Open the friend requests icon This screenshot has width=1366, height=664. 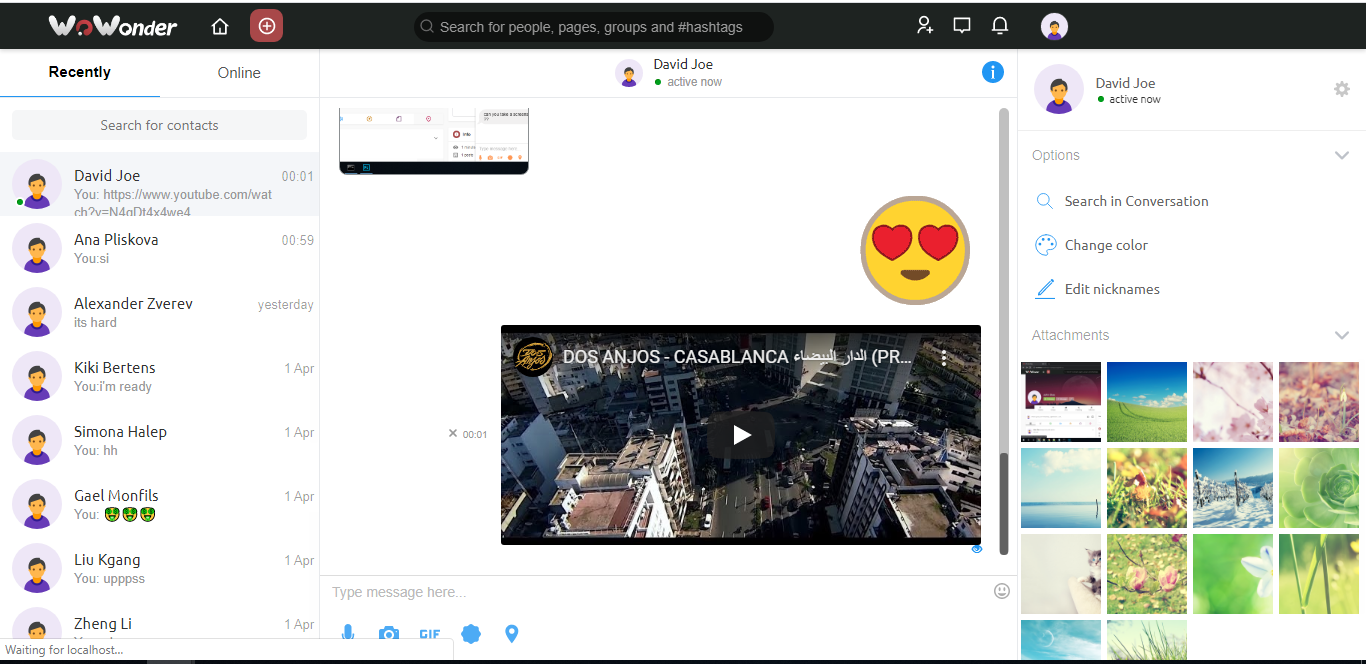[x=925, y=26]
